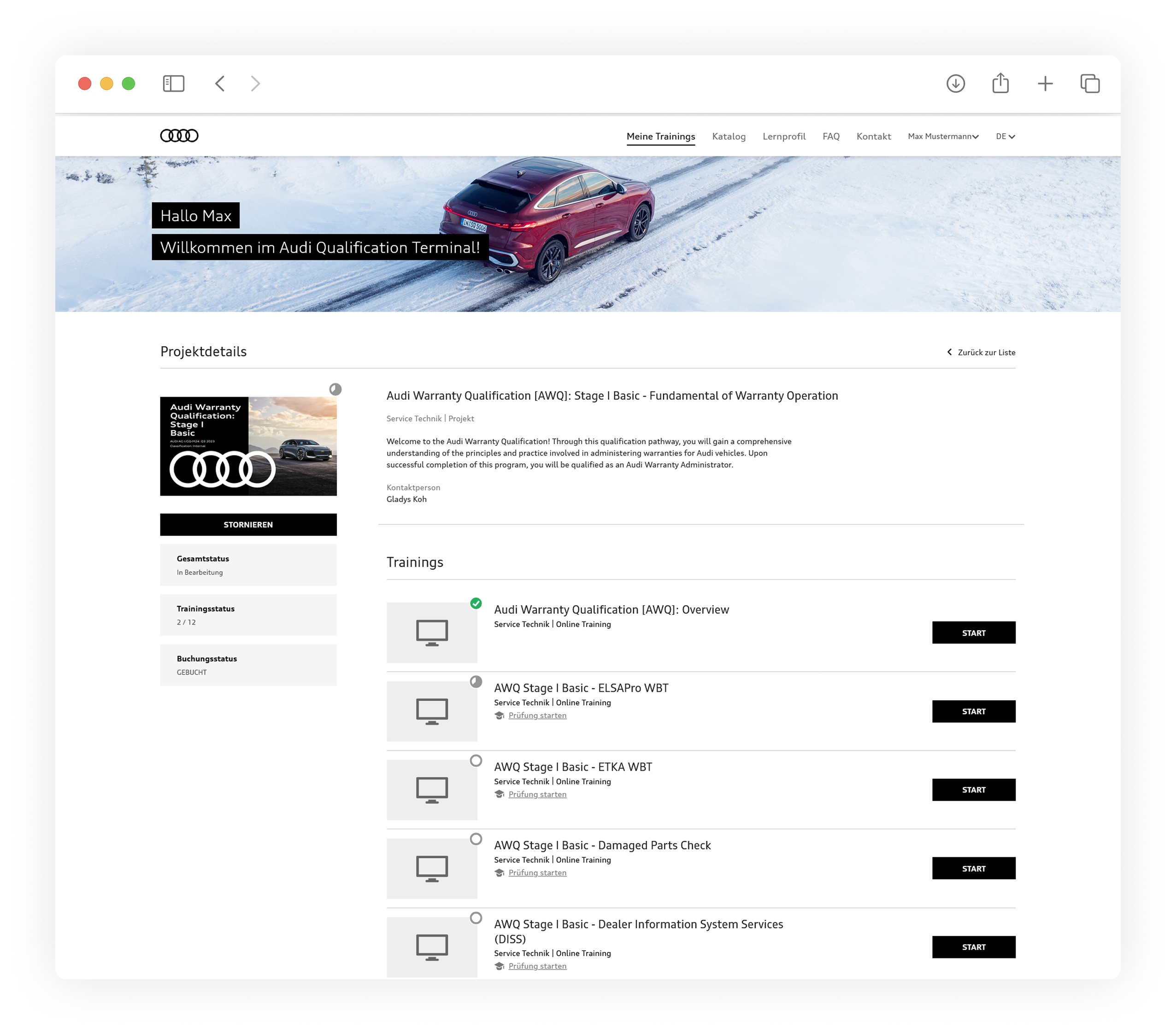Screen dimensions: 1176x1035
Task: Click the monitor icon for ETKA WBT
Action: tap(431, 790)
